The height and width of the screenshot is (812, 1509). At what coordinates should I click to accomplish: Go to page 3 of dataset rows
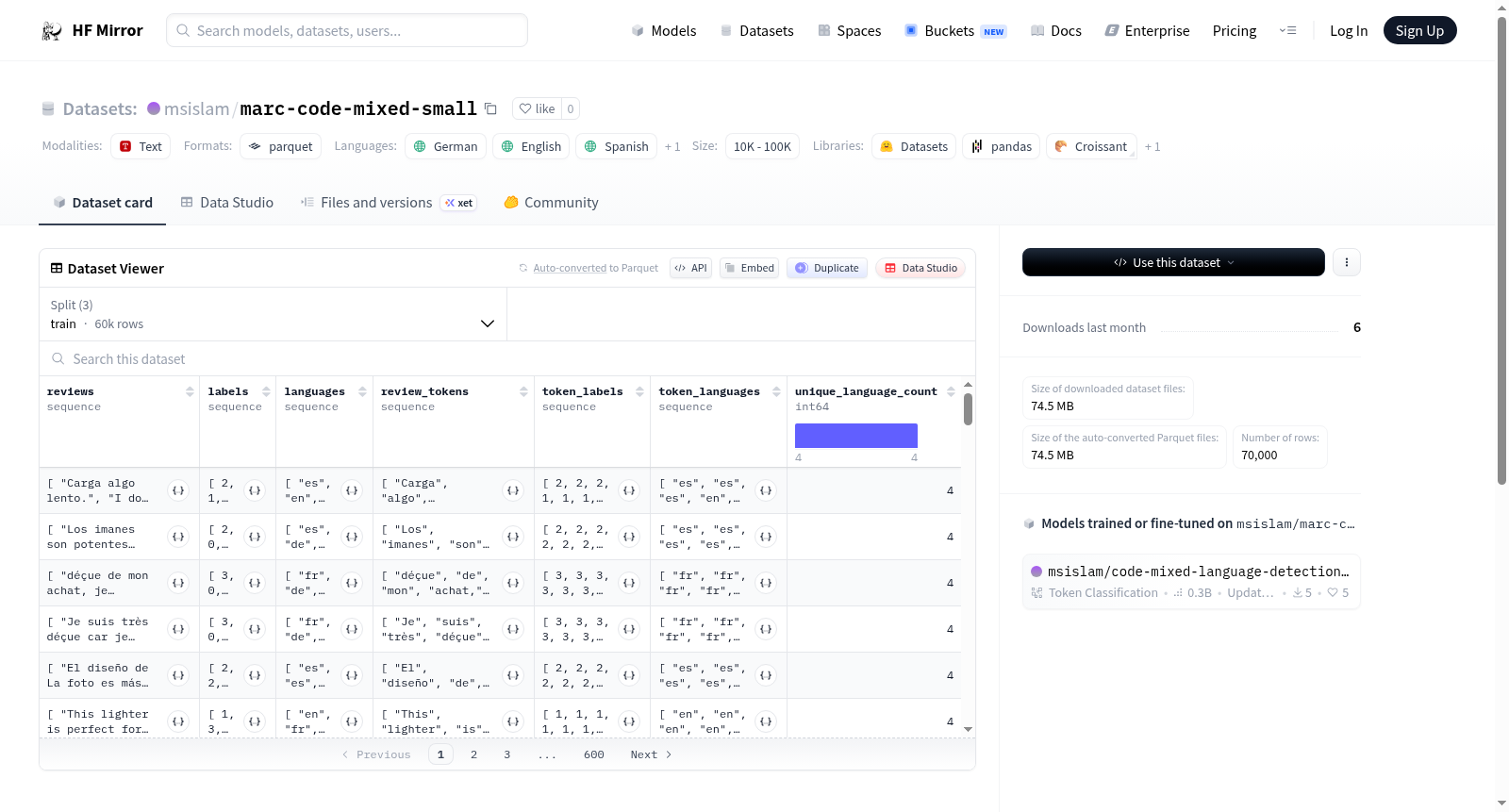point(506,754)
